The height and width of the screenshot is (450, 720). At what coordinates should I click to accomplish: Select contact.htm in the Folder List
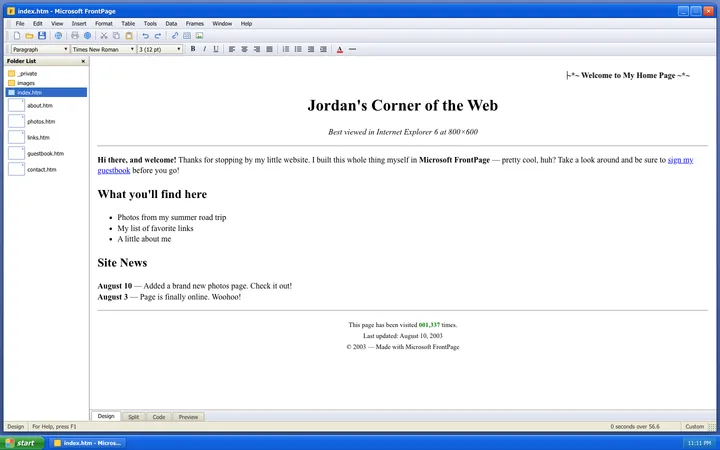(33, 170)
